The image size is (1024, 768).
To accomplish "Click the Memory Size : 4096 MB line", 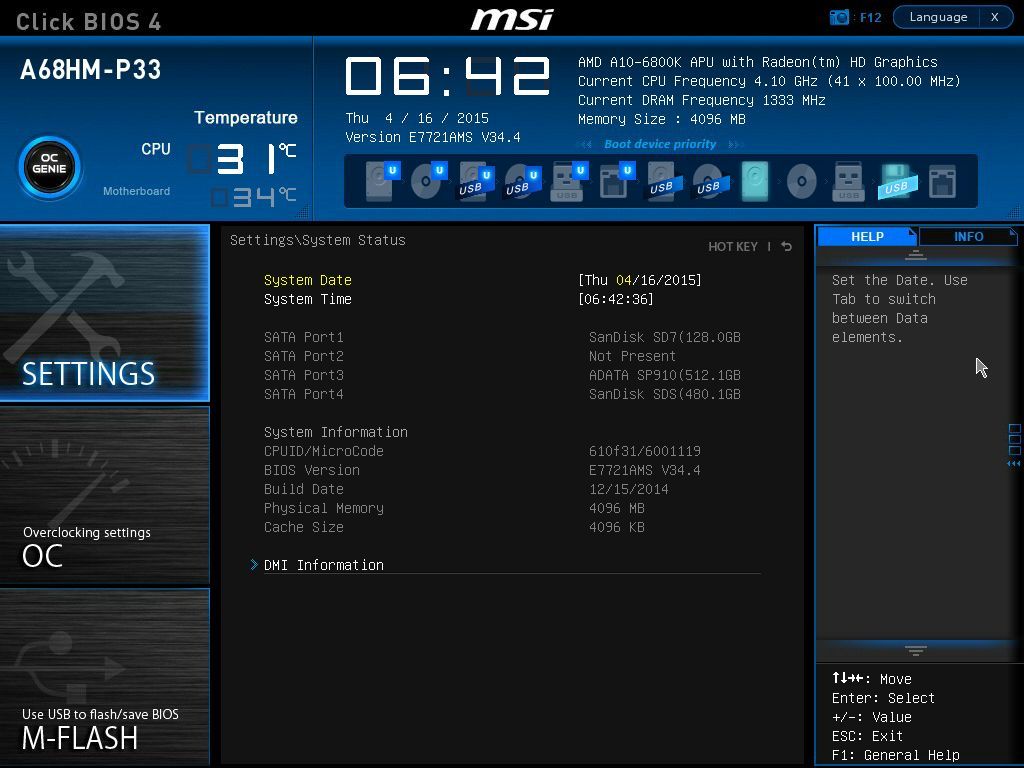I will 662,119.
